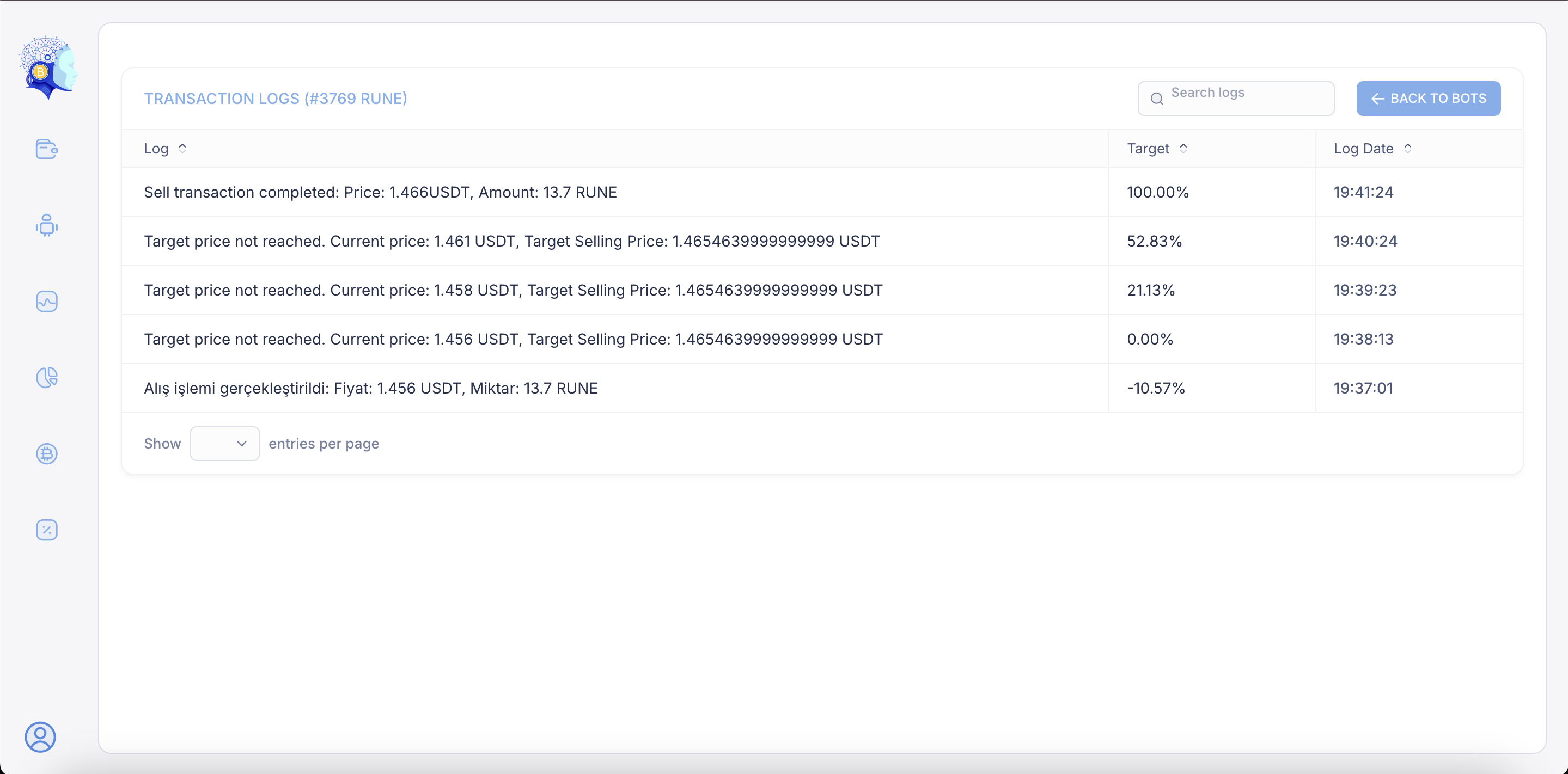Click the Log column header
The height and width of the screenshot is (774, 1568).
point(615,149)
